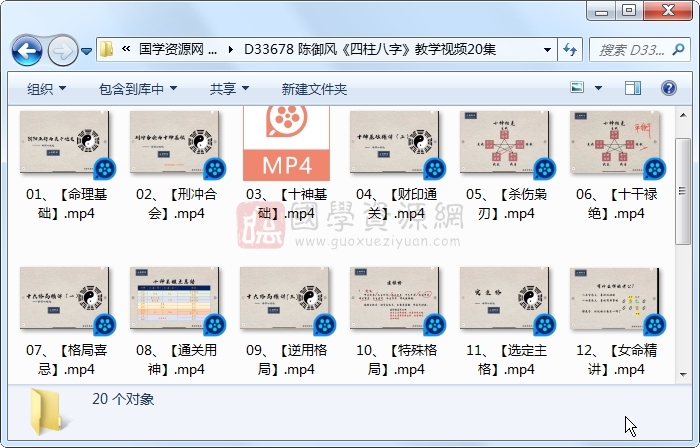Click file name 11、【选定主格】.mp4

(506, 360)
